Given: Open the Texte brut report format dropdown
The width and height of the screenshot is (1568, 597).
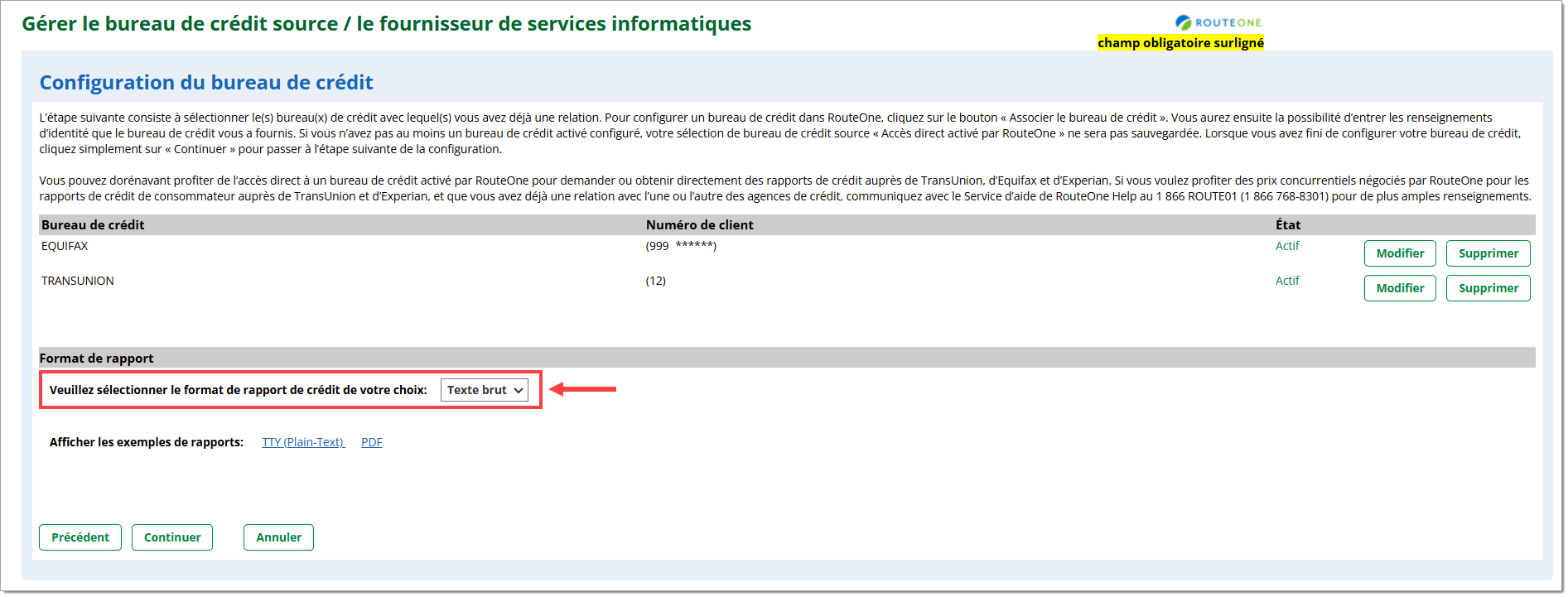Looking at the screenshot, I should [485, 390].
